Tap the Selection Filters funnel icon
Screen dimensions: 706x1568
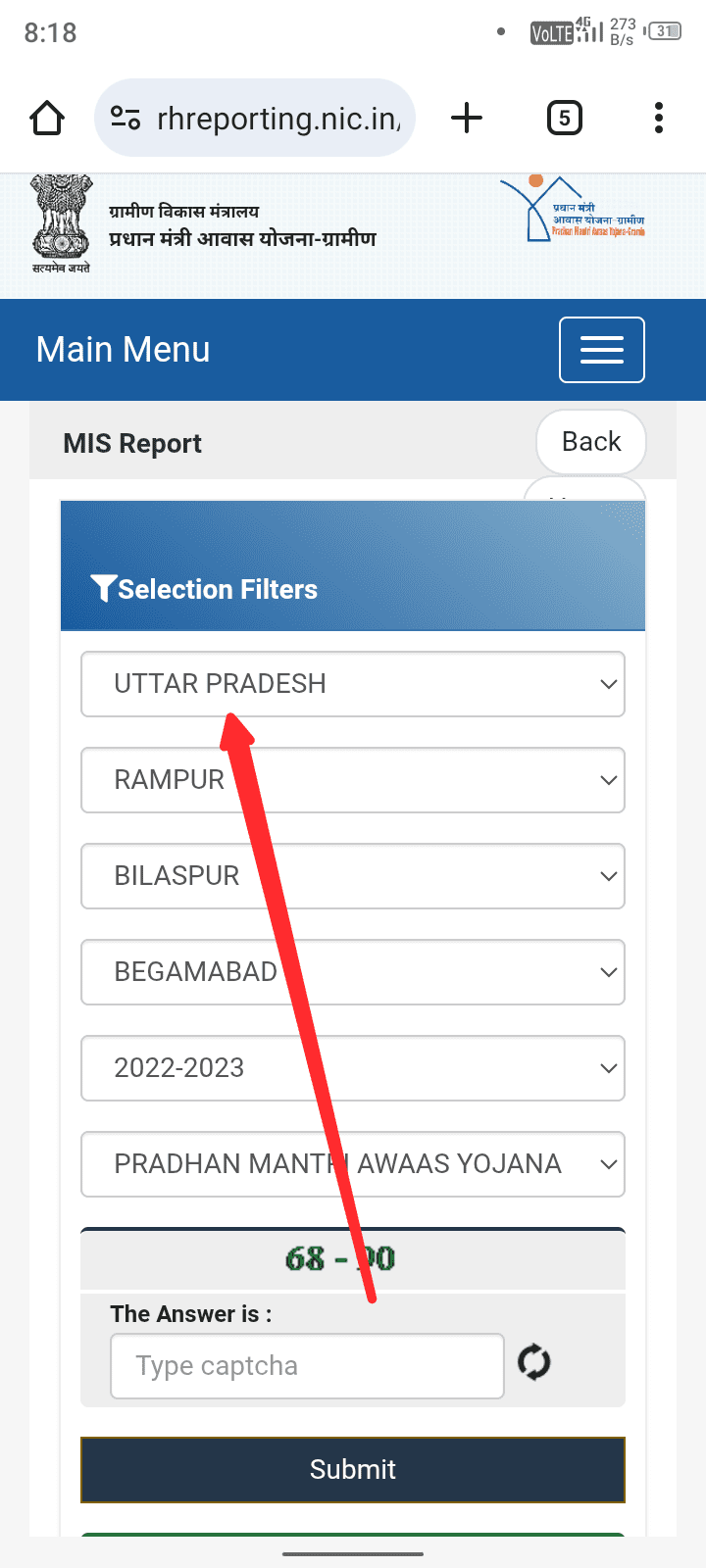(103, 588)
